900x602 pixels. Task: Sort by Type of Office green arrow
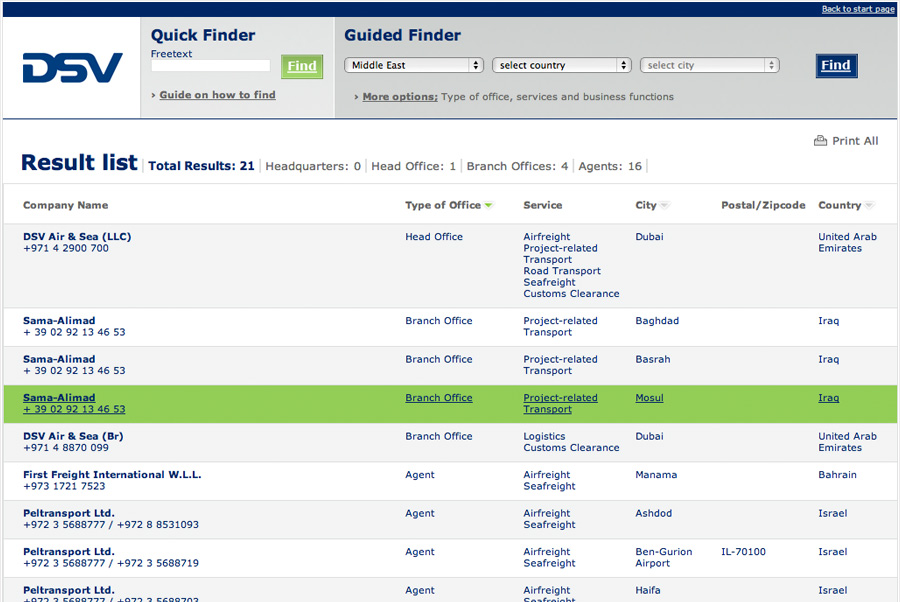click(x=488, y=205)
